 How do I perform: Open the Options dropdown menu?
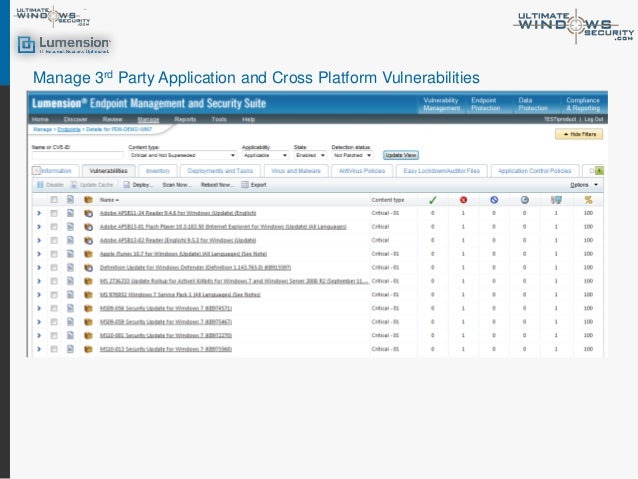click(x=584, y=185)
